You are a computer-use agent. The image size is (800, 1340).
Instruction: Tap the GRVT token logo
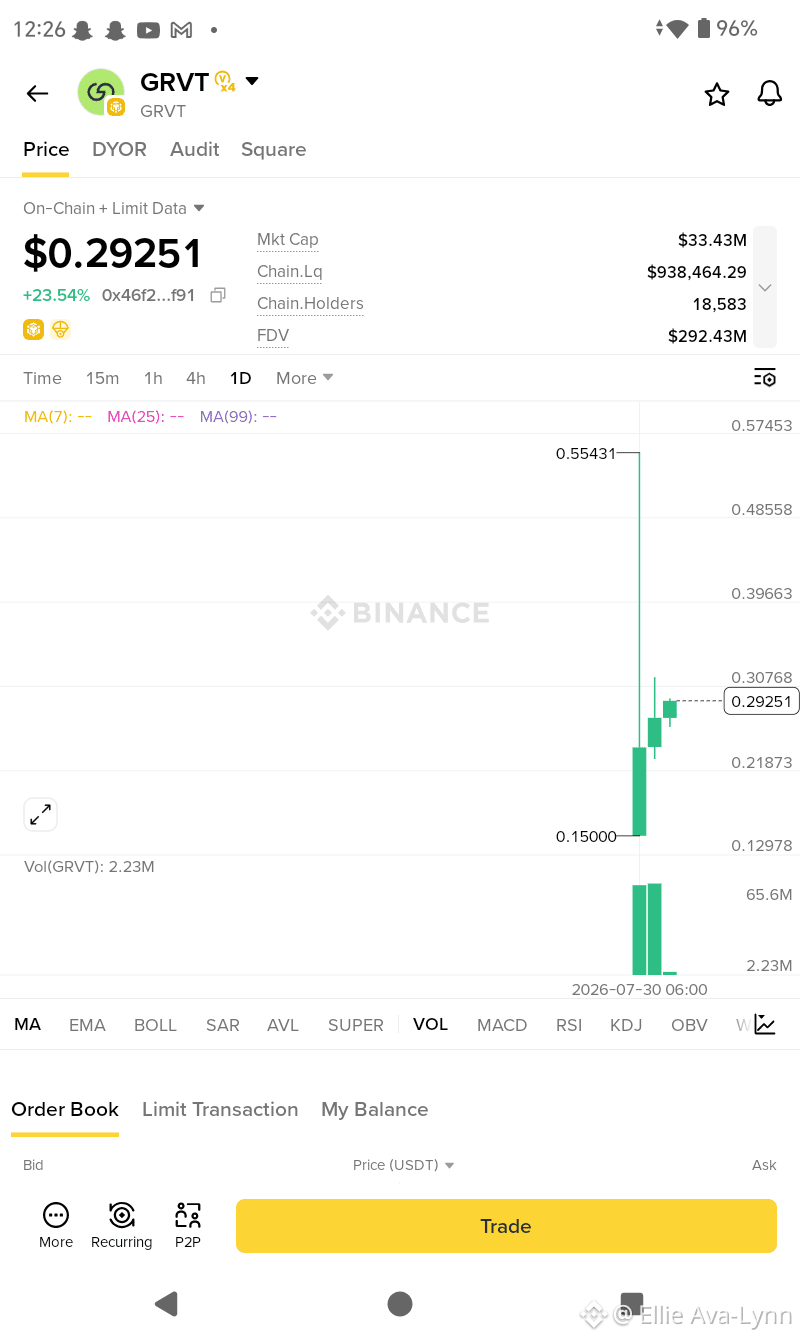101,92
